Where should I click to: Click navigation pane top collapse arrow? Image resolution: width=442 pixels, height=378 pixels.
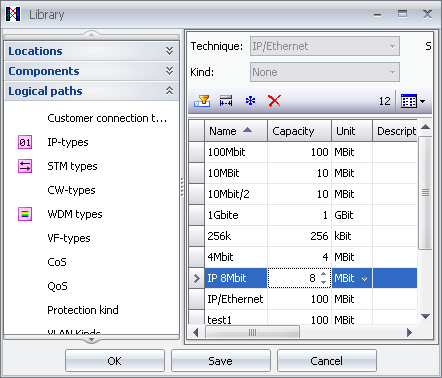pyautogui.click(x=91, y=34)
